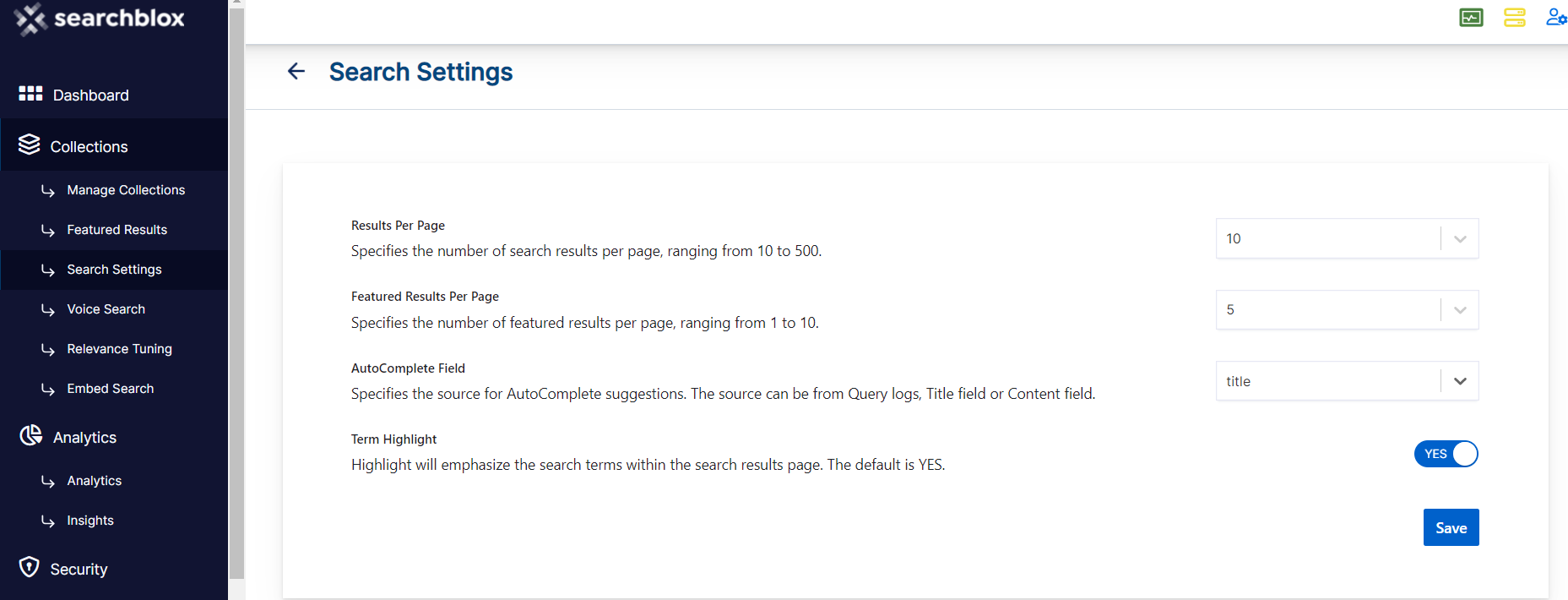
Task: Open the AutoComplete Field dropdown showing title
Action: [x=1347, y=381]
